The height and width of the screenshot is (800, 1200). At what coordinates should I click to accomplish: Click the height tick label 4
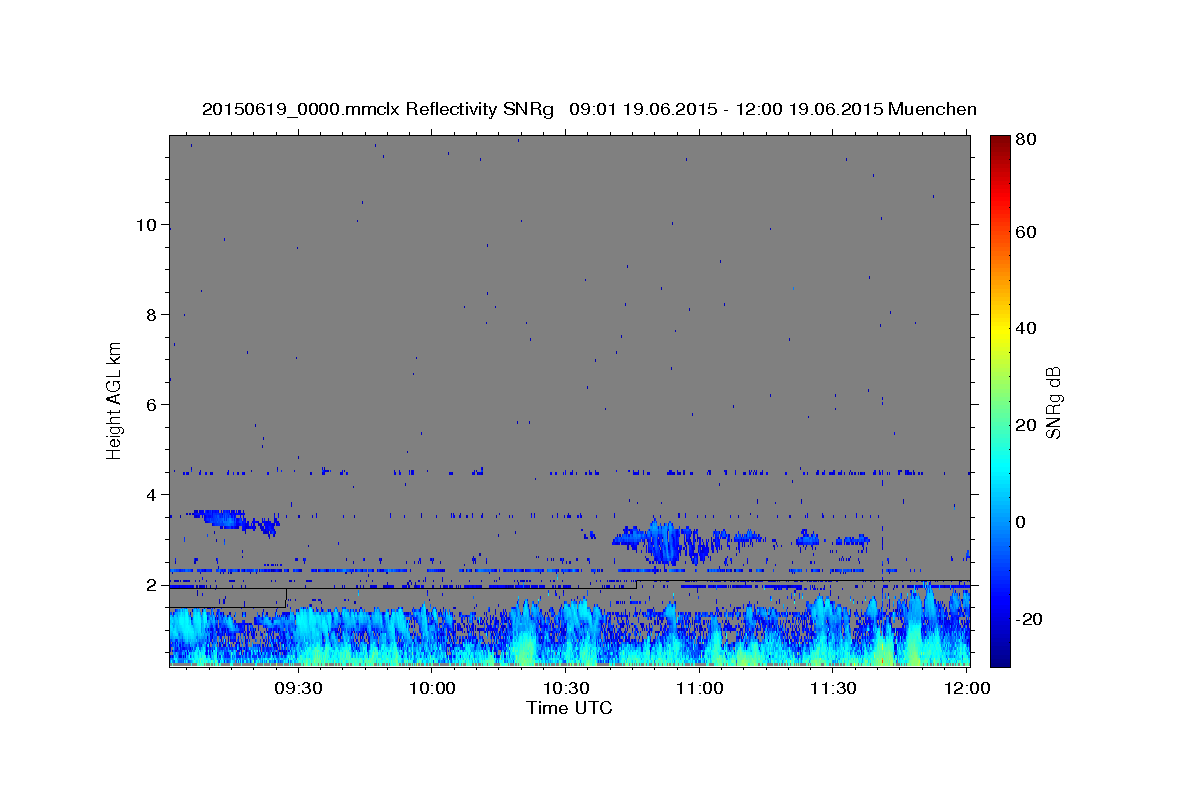point(152,495)
